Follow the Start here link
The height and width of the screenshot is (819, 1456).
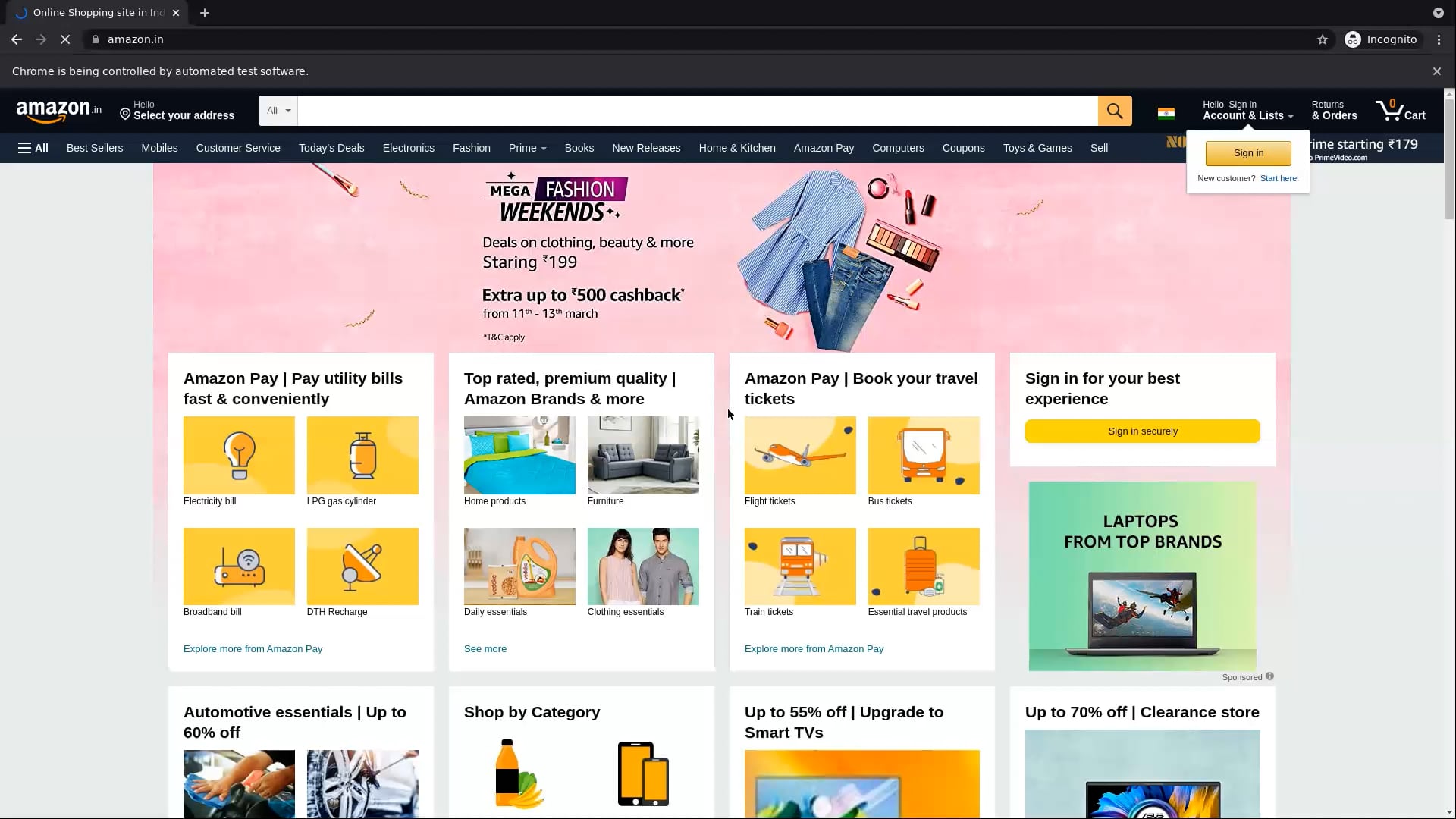pos(1279,179)
